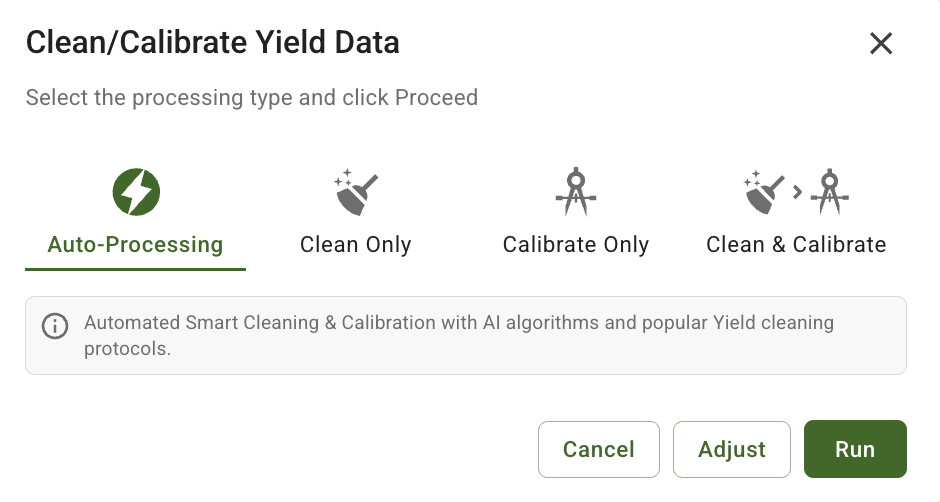Click the green underline beneath Auto-Processing
The width and height of the screenshot is (940, 502).
point(136,269)
